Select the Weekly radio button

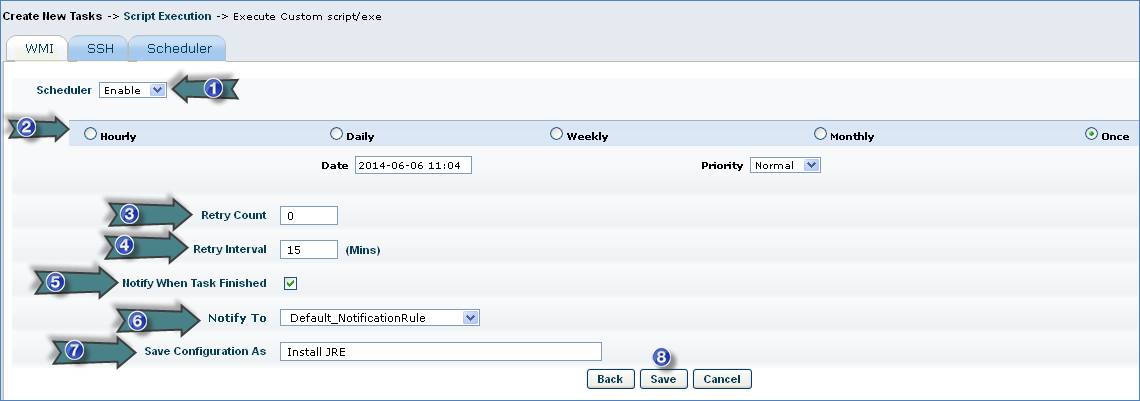pos(557,134)
